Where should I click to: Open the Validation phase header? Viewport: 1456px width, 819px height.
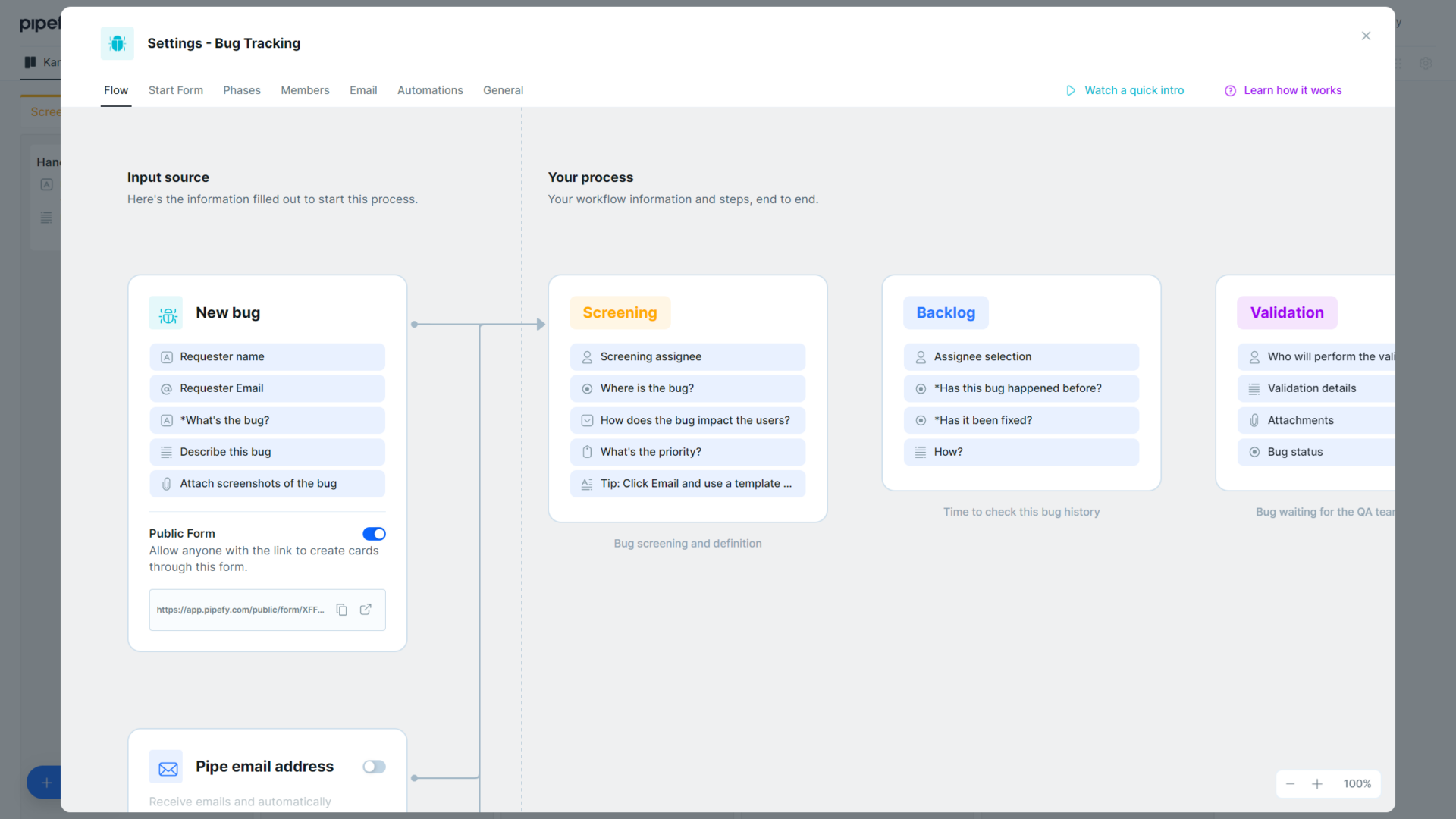pos(1287,313)
